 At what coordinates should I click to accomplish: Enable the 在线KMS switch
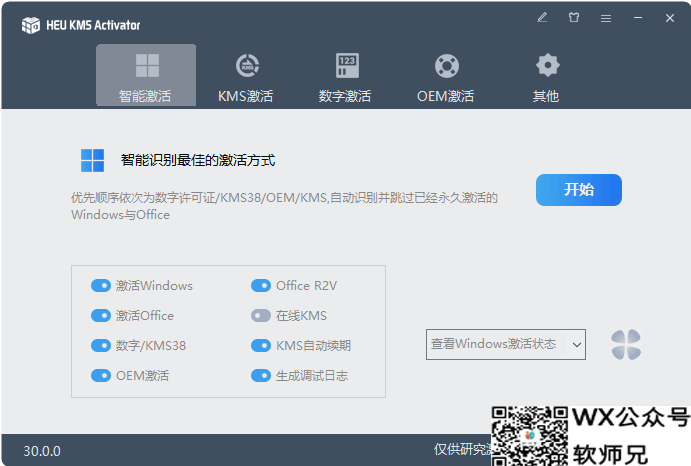click(x=261, y=316)
